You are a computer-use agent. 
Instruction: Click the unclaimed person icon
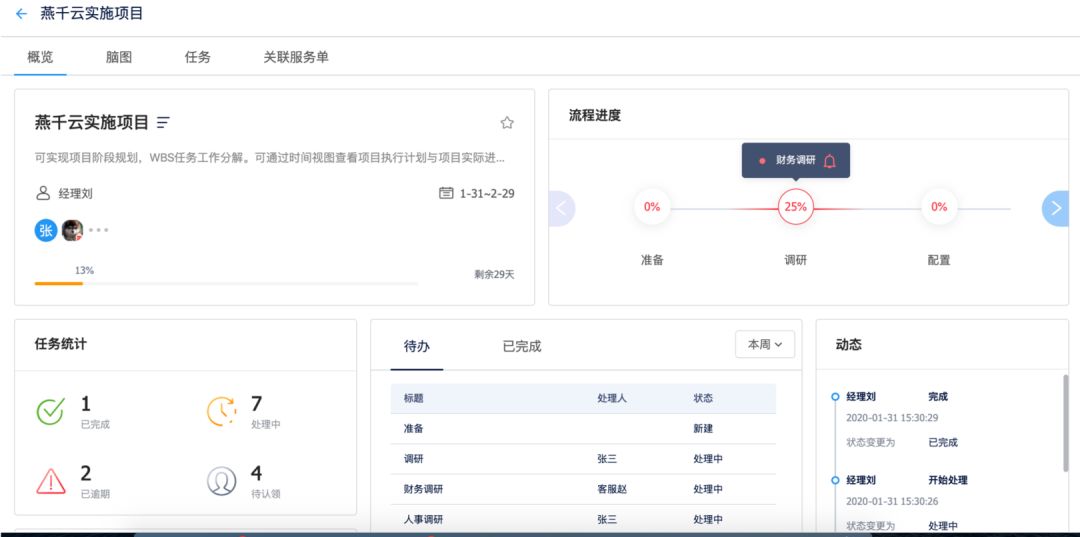(x=221, y=481)
